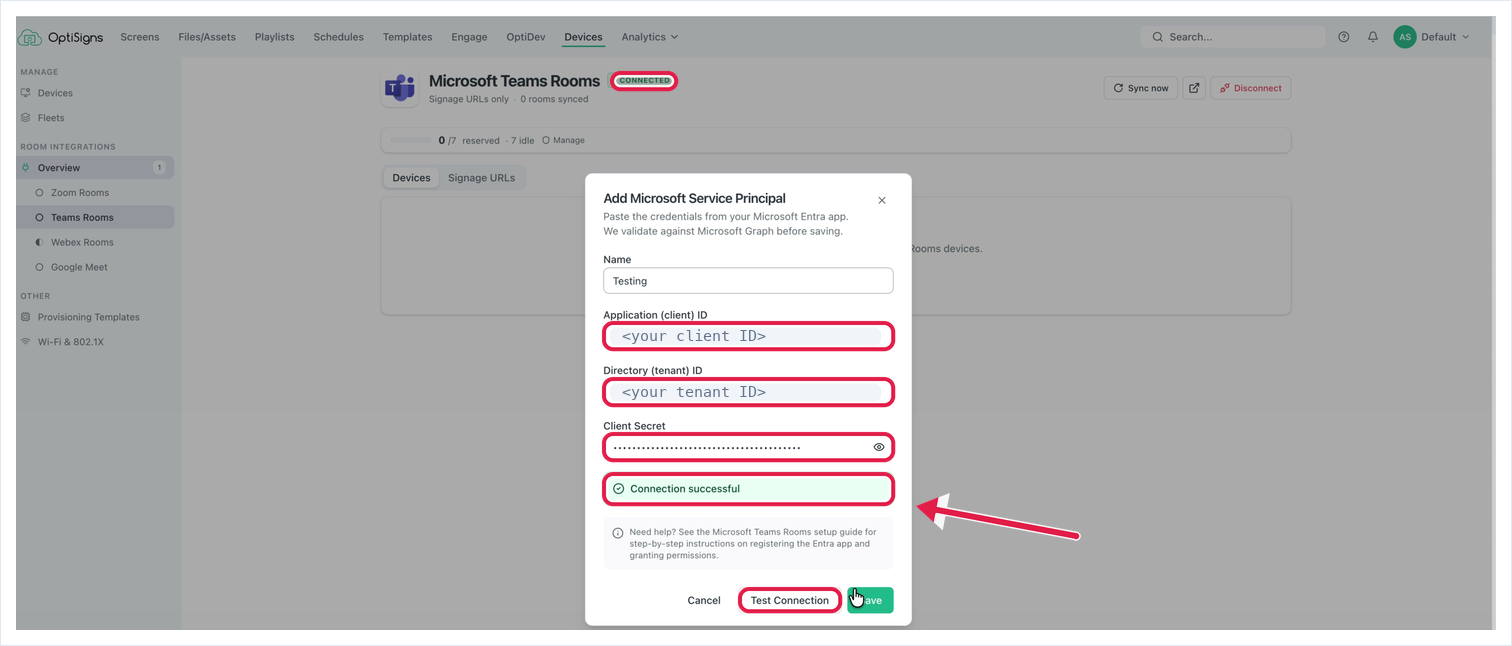Viewport: 1512px width, 646px height.
Task: Click the Disconnect button
Action: 1251,88
